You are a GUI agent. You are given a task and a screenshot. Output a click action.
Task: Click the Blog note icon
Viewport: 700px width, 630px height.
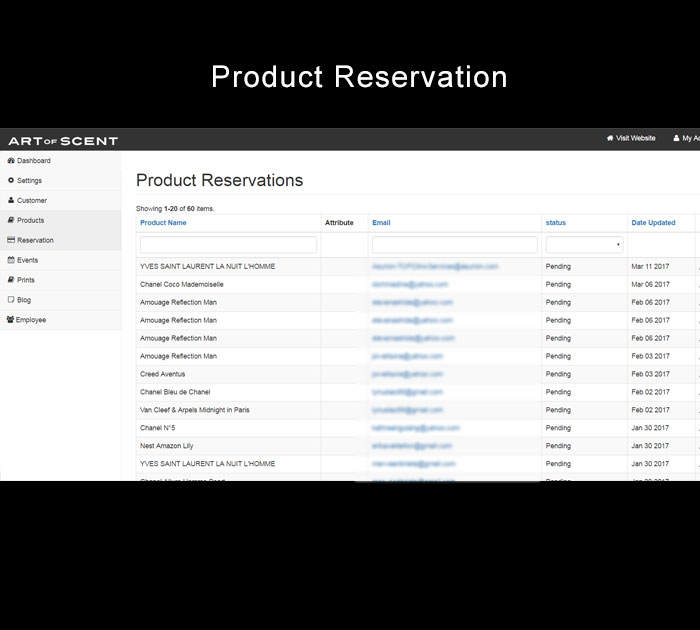click(x=11, y=300)
